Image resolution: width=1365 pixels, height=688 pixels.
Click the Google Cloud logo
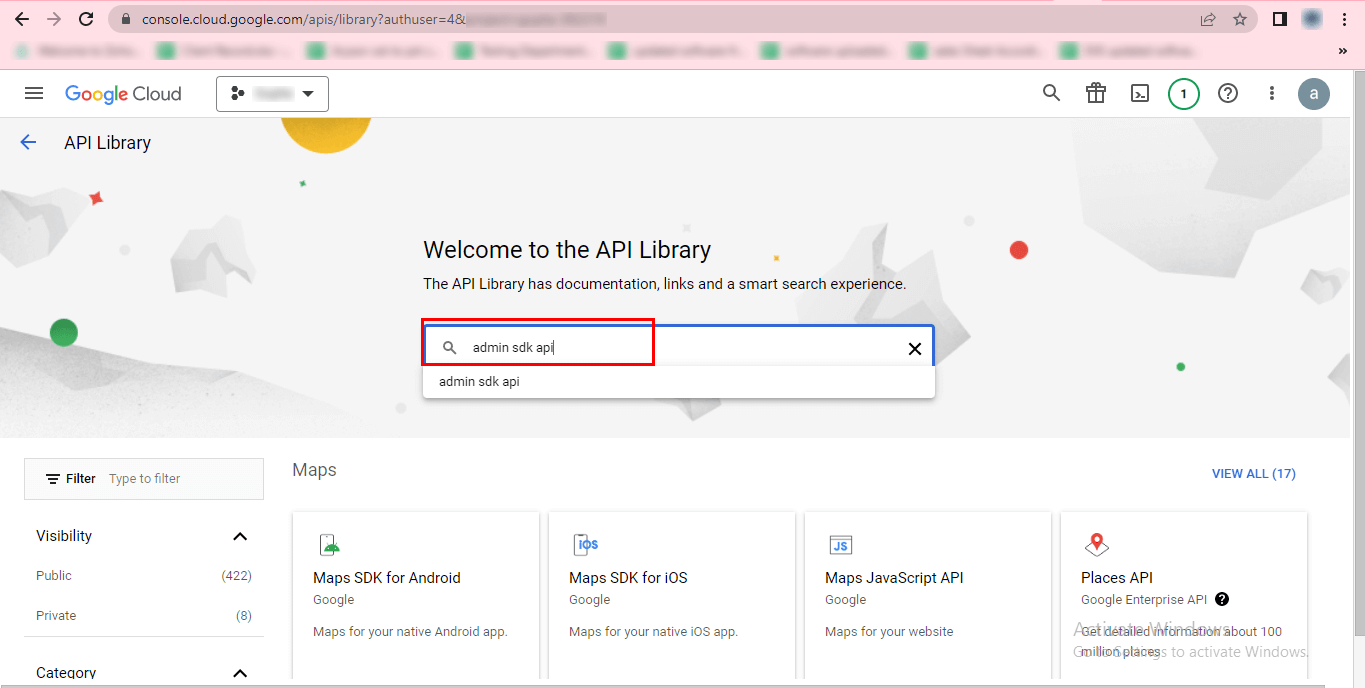(123, 94)
